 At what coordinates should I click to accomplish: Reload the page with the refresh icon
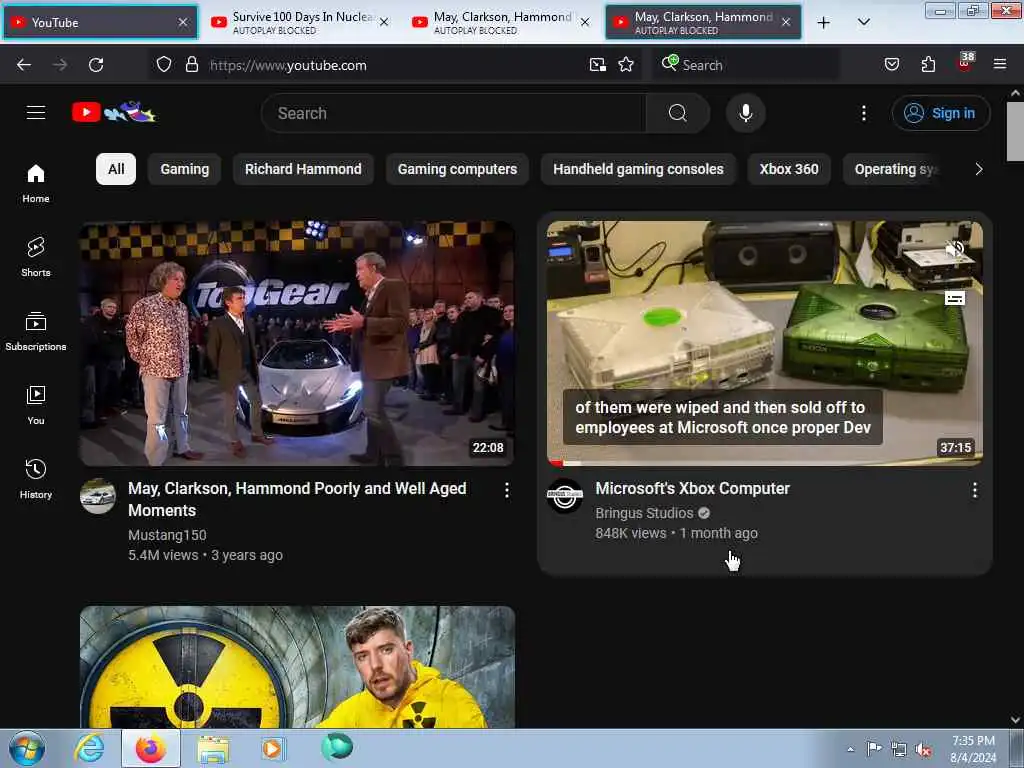pos(96,65)
